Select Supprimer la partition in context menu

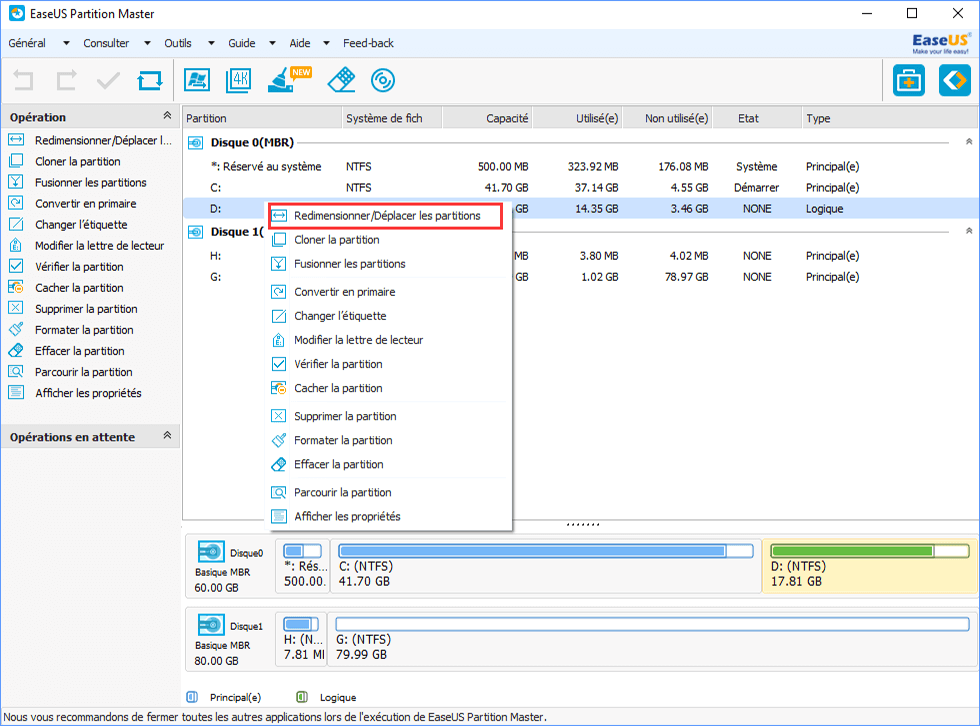click(x=390, y=416)
